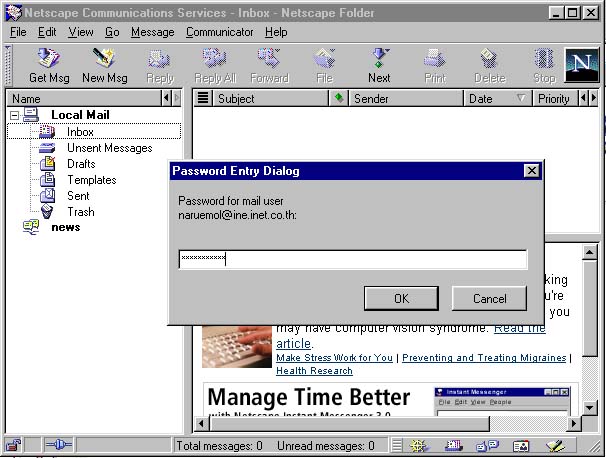
Task: Click horizontal scrollbar right arrow
Action: point(574,424)
